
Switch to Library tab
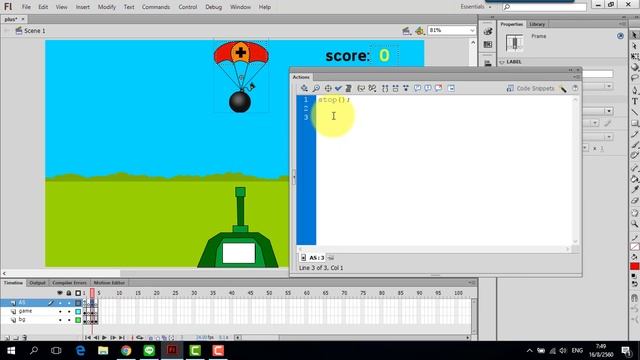pyautogui.click(x=537, y=24)
